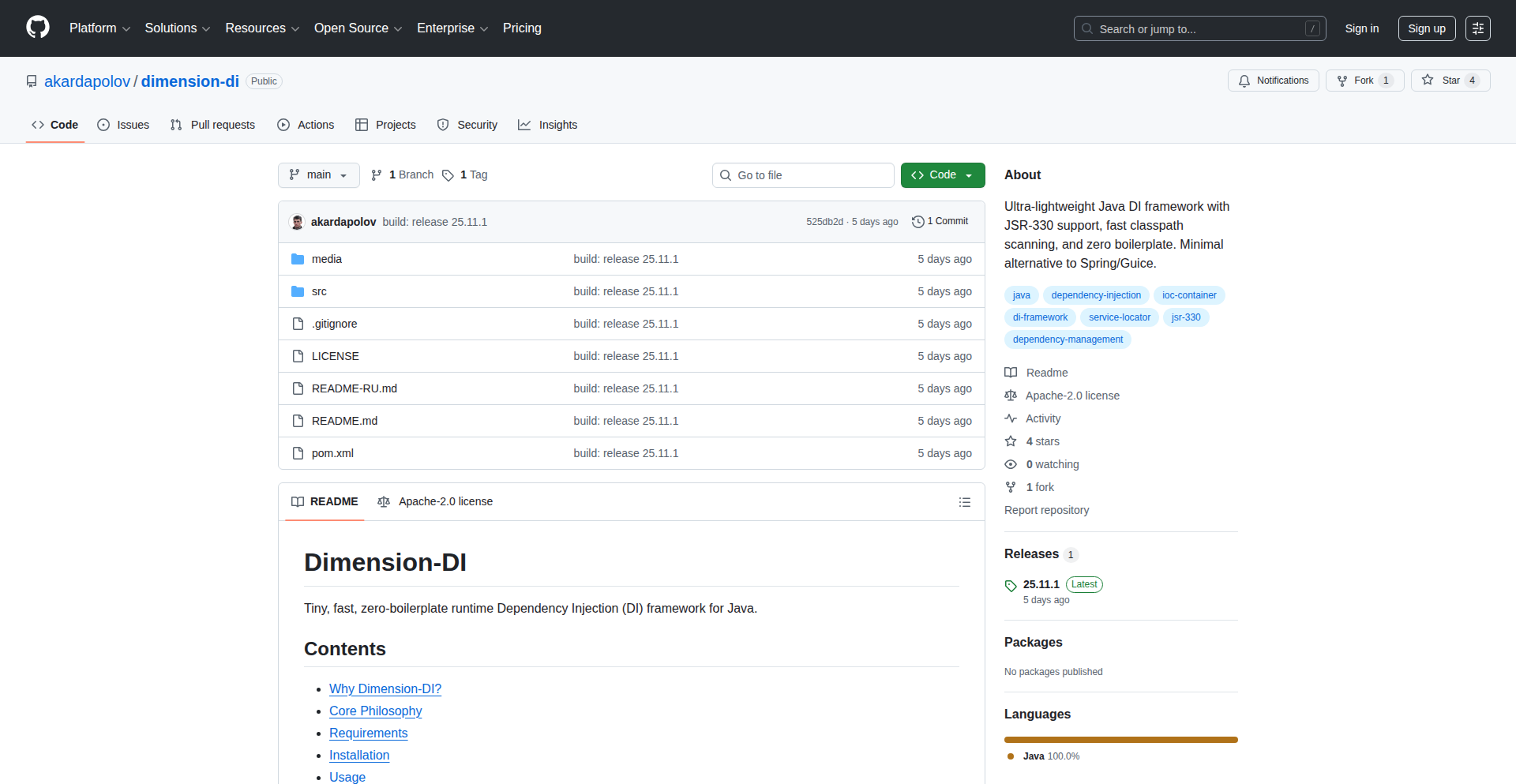Viewport: 1516px width, 784px height.
Task: Open the media folder
Action: pyautogui.click(x=326, y=259)
